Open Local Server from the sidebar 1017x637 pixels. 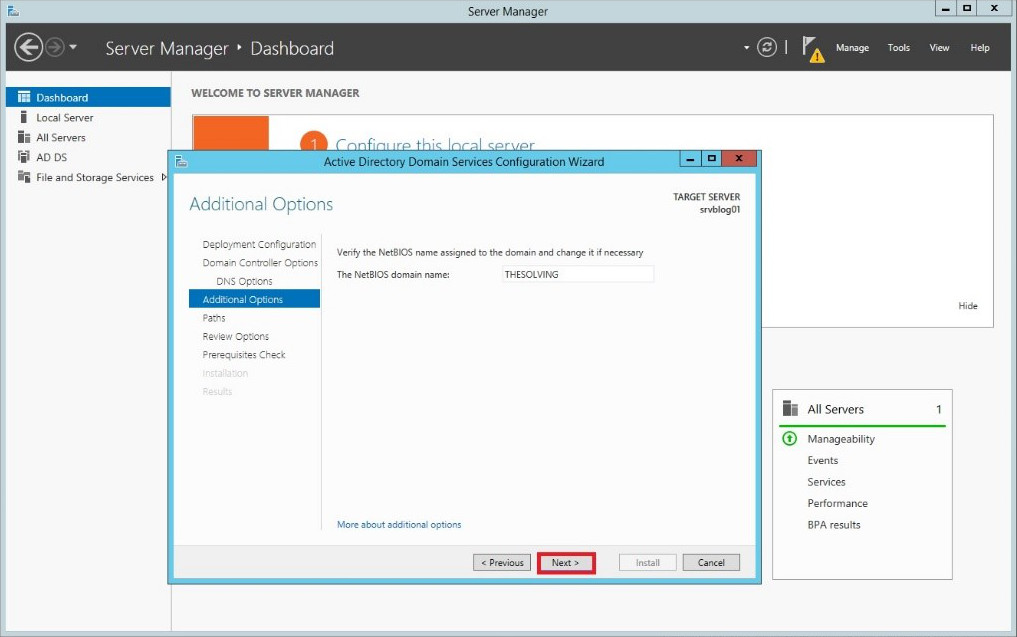[64, 117]
